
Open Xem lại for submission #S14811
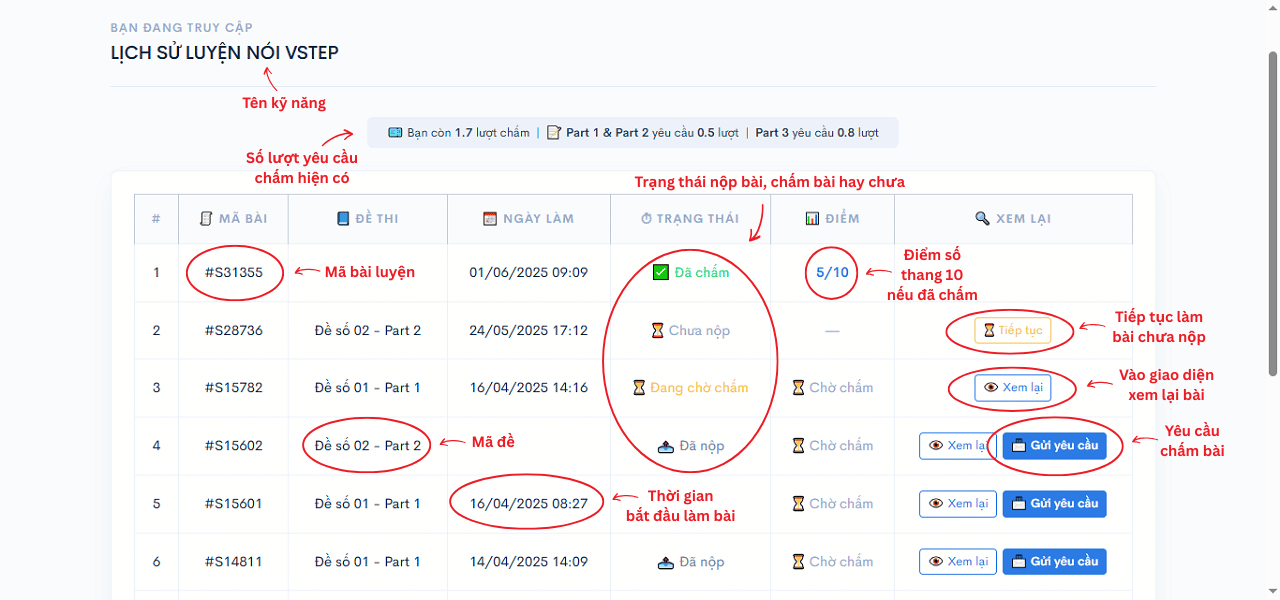coord(958,561)
